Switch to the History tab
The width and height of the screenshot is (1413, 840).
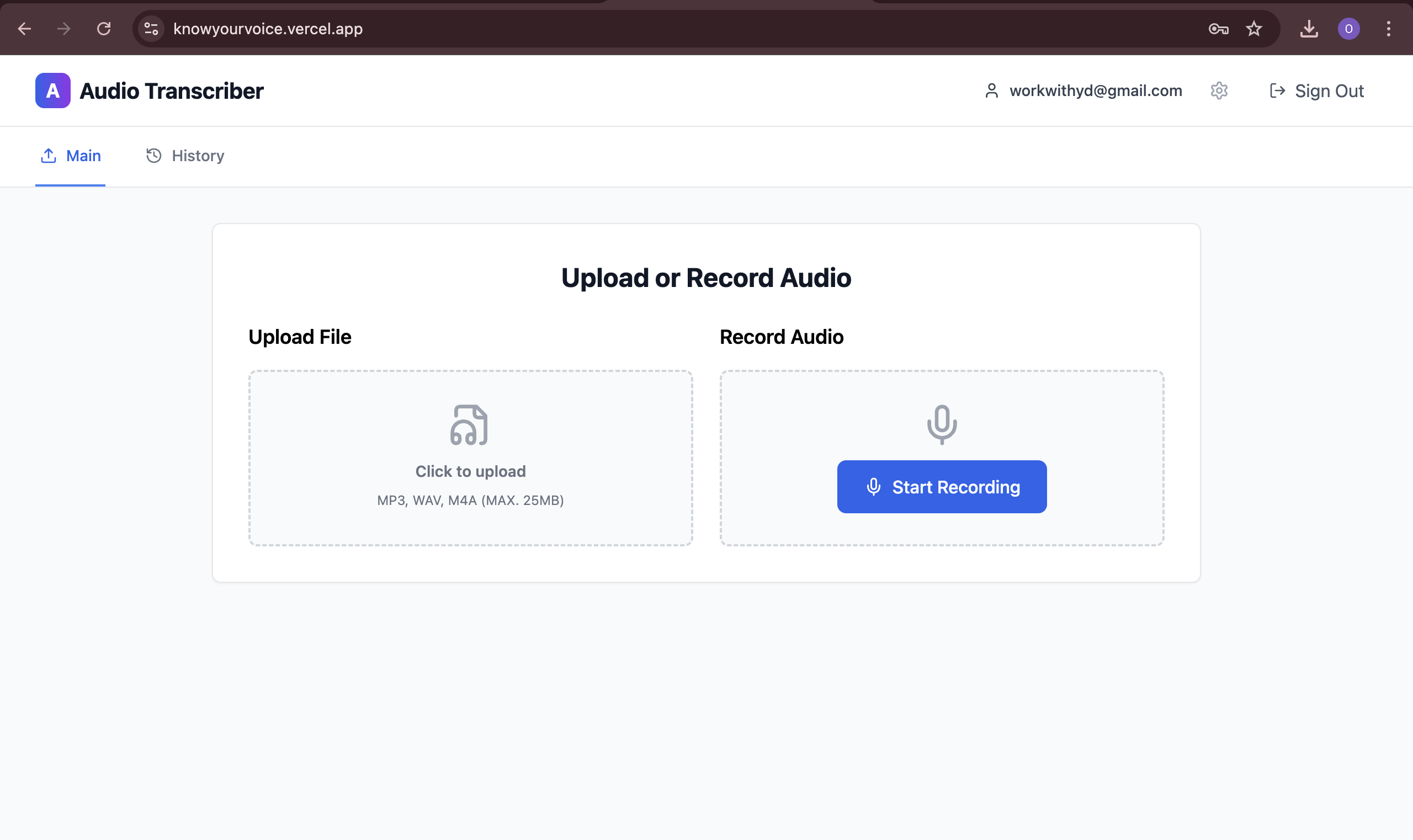click(185, 156)
